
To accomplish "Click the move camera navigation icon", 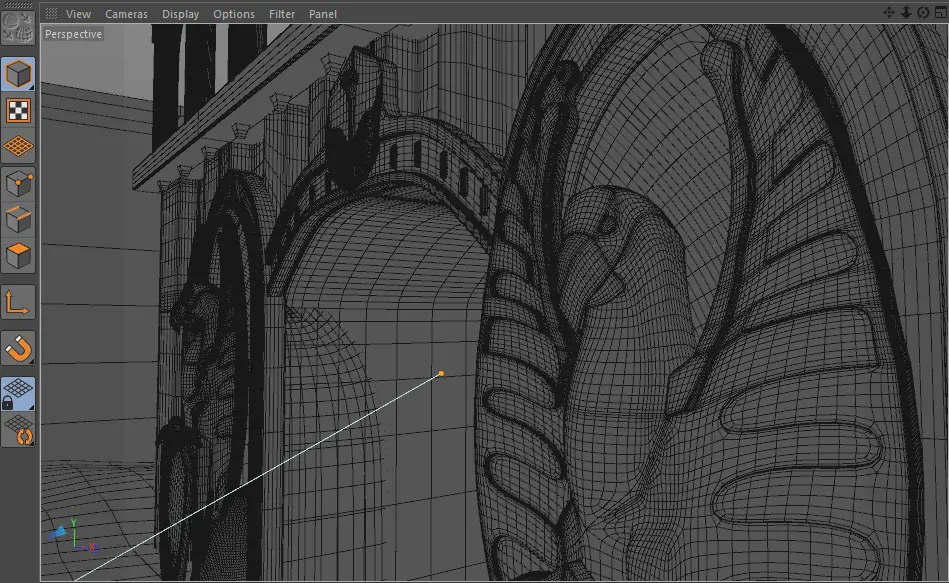I will [x=888, y=12].
